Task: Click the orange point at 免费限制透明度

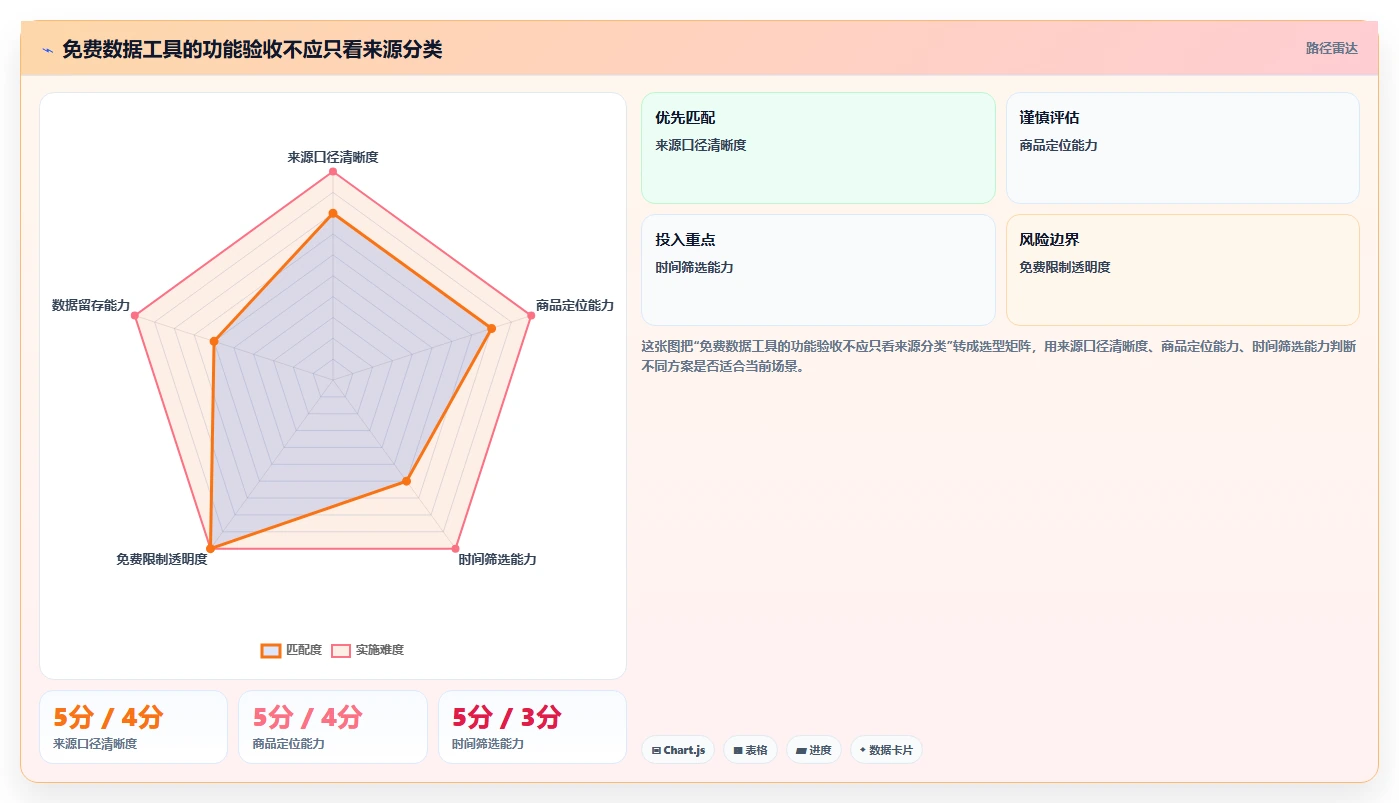Action: pyautogui.click(x=210, y=549)
